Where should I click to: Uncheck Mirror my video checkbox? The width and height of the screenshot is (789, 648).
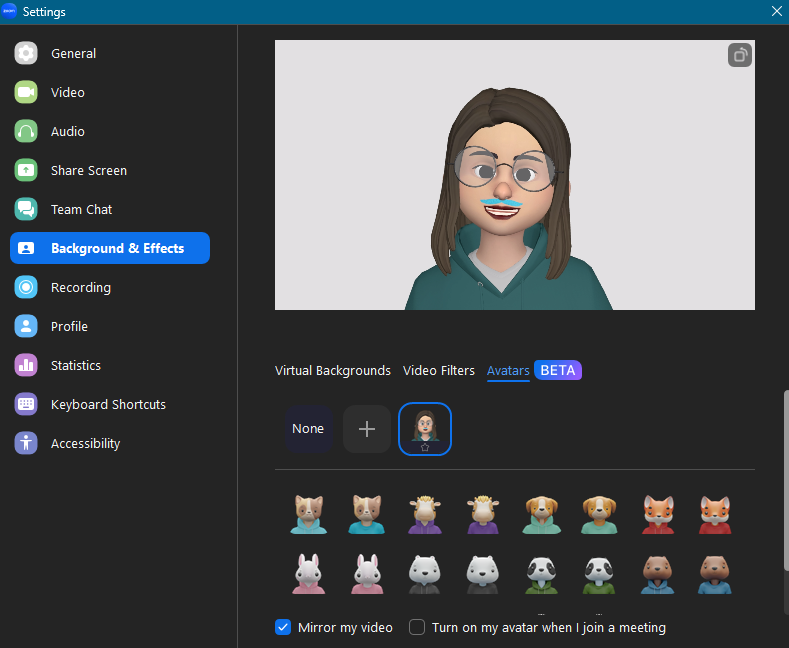(x=283, y=628)
